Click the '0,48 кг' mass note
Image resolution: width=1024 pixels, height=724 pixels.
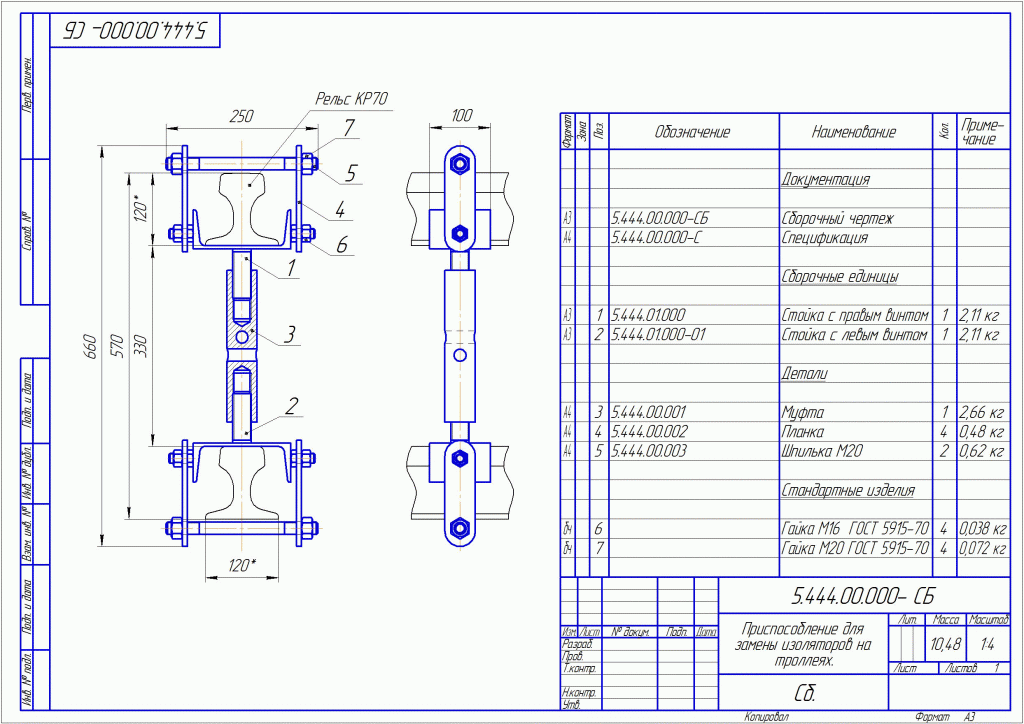[981, 432]
